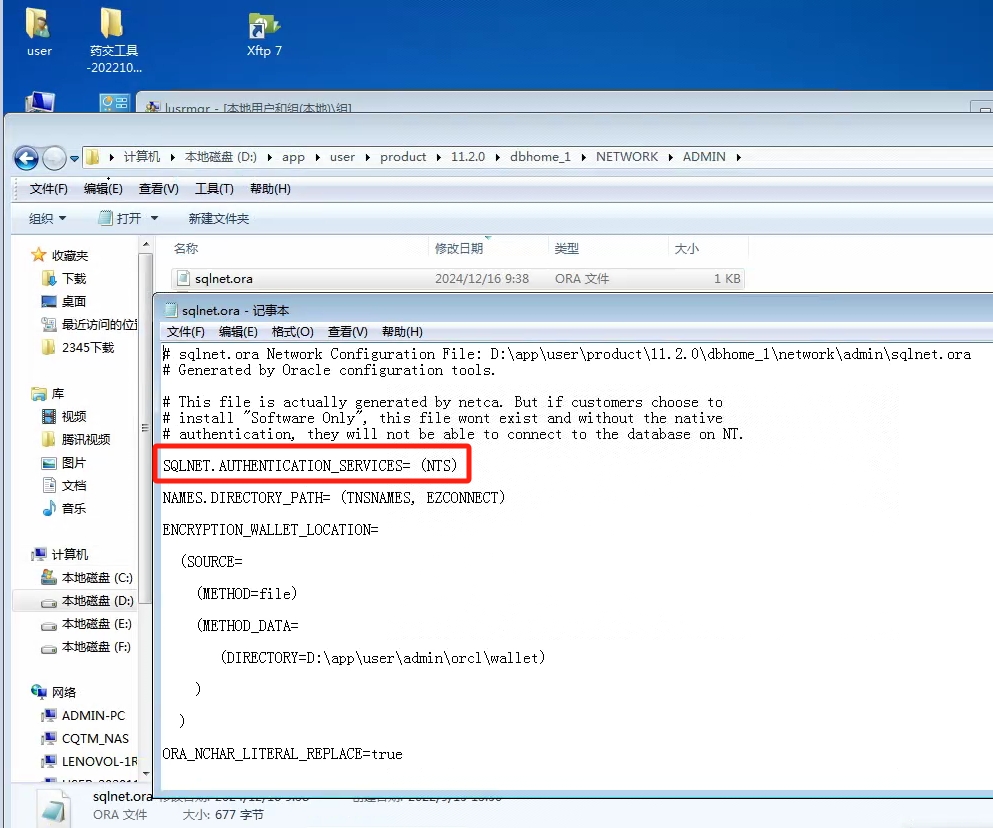Click the 打开 toolbar button

pos(120,219)
